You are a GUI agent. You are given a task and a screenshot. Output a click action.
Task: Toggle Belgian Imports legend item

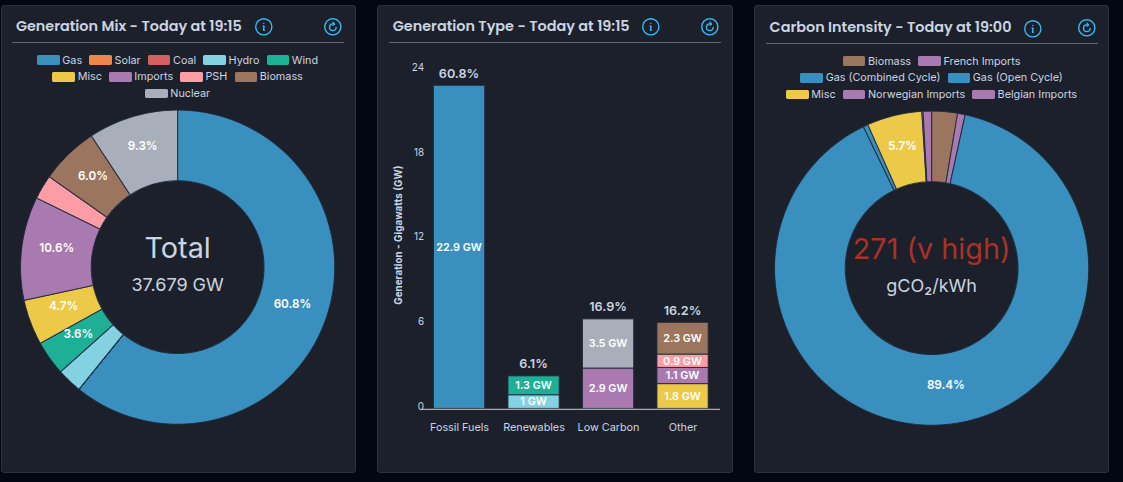pos(1024,94)
